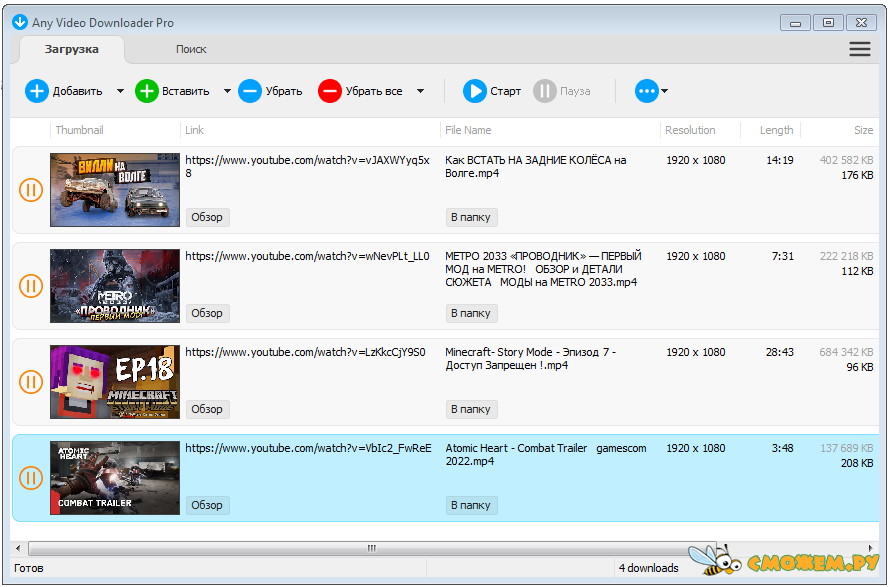890x587 pixels.
Task: Select file name Как ВСТАТЬ НА ЗАДНИЕ КОЛЁСА
Action: pyautogui.click(x=536, y=166)
